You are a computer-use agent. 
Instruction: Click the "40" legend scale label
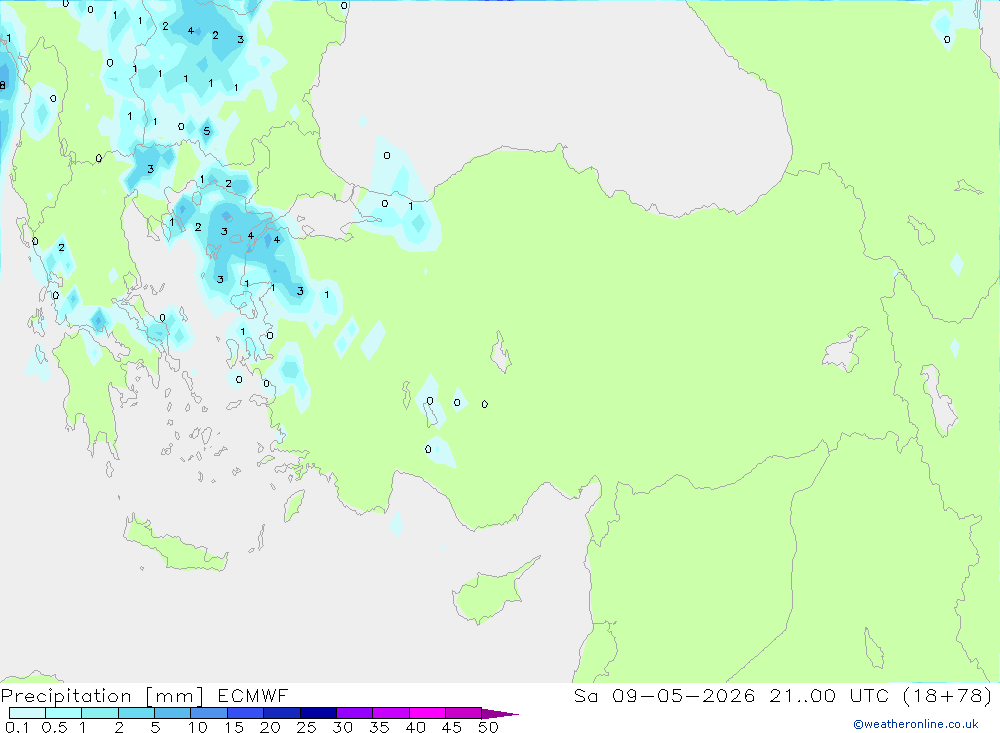[415, 727]
